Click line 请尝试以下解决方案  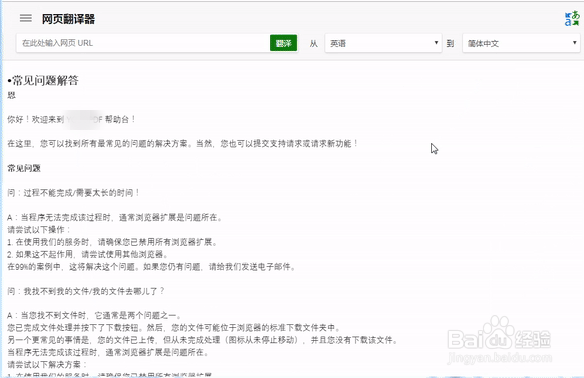(x=47, y=365)
